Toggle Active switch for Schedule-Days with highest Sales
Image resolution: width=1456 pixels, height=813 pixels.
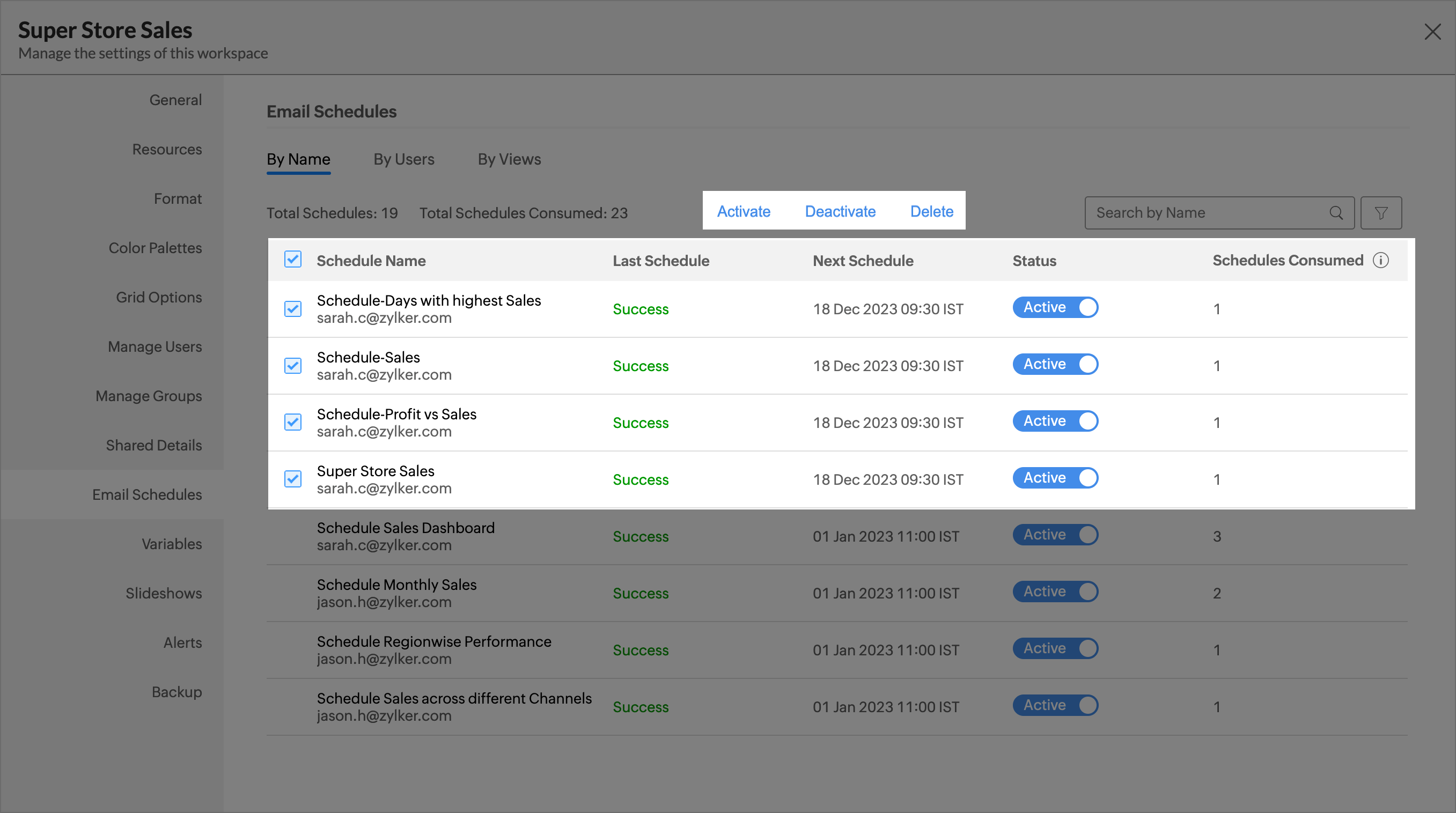1055,307
